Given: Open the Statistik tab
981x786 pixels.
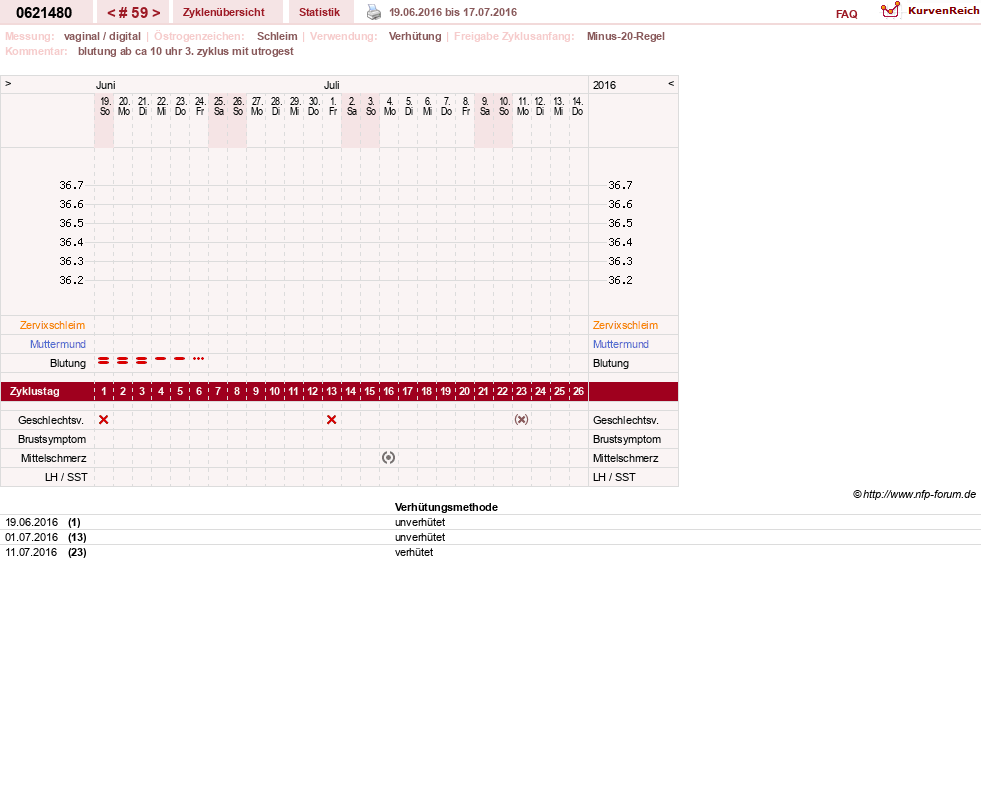Looking at the screenshot, I should pyautogui.click(x=319, y=12).
